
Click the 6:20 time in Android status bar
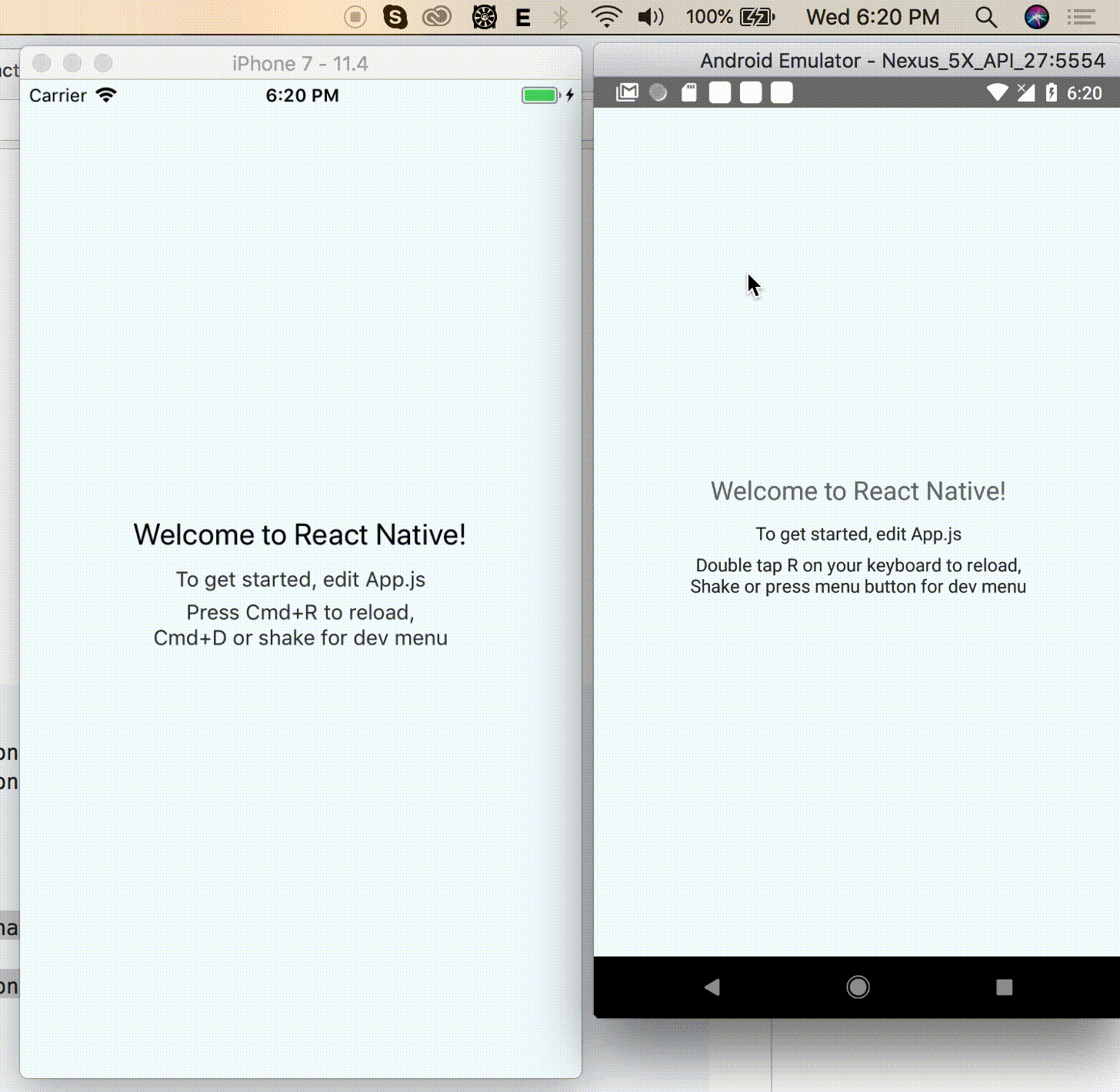coord(1084,93)
